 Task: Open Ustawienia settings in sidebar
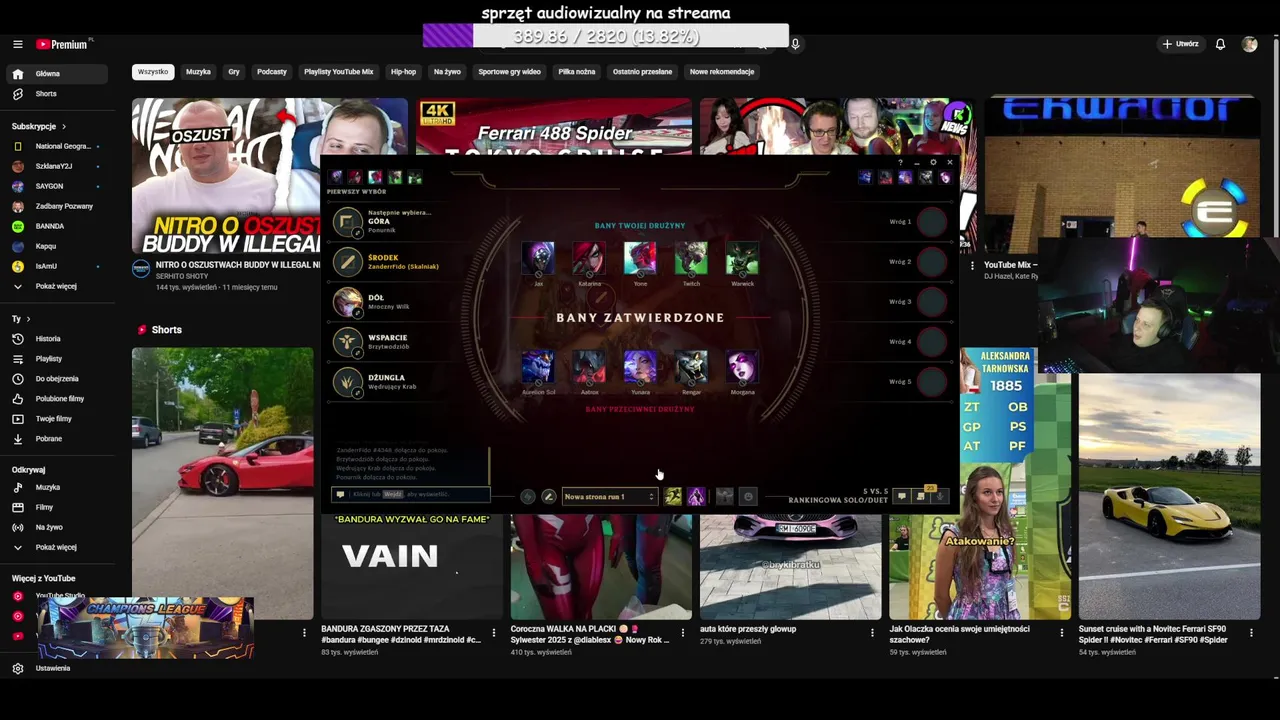click(58, 668)
